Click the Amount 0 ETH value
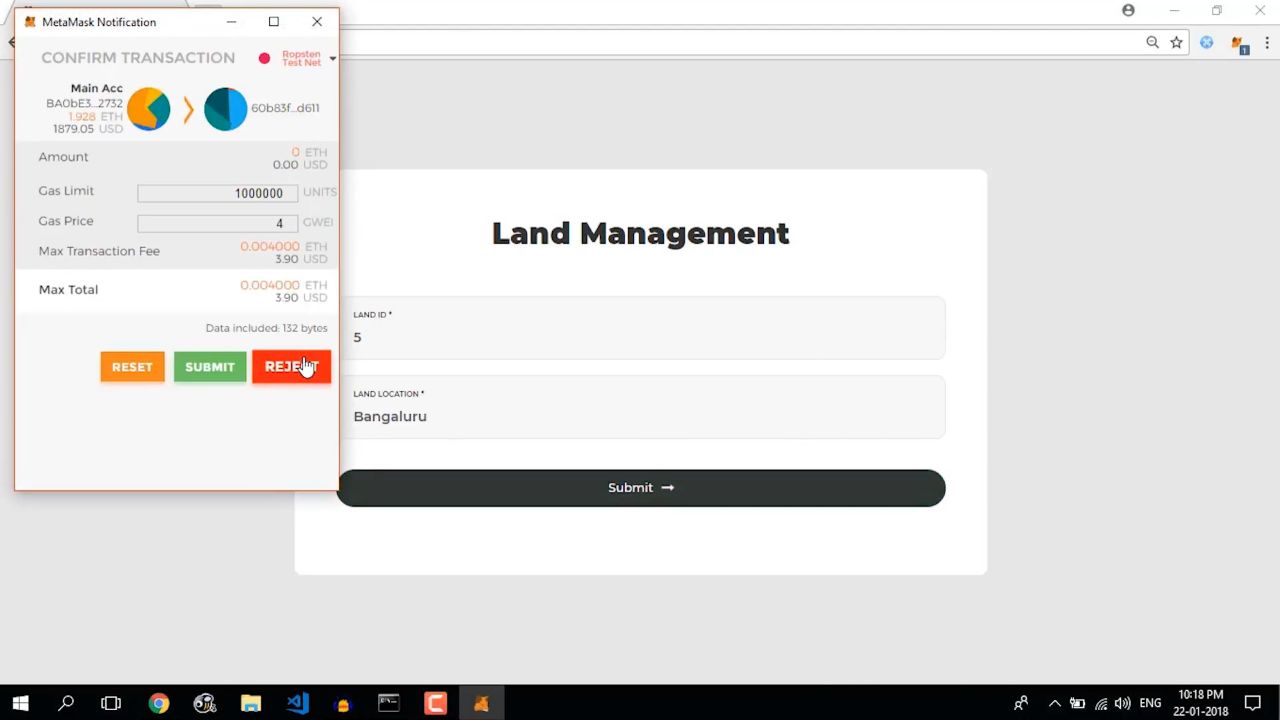The image size is (1280, 720). coord(309,152)
